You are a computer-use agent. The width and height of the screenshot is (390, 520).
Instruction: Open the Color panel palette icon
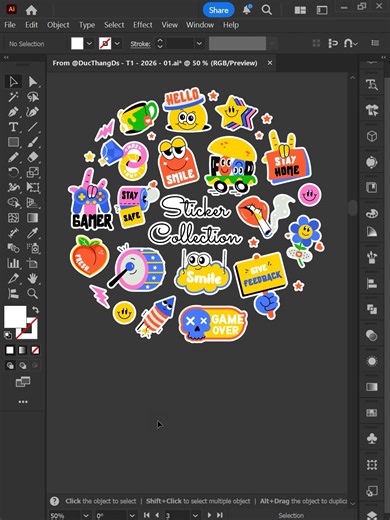coord(372,213)
